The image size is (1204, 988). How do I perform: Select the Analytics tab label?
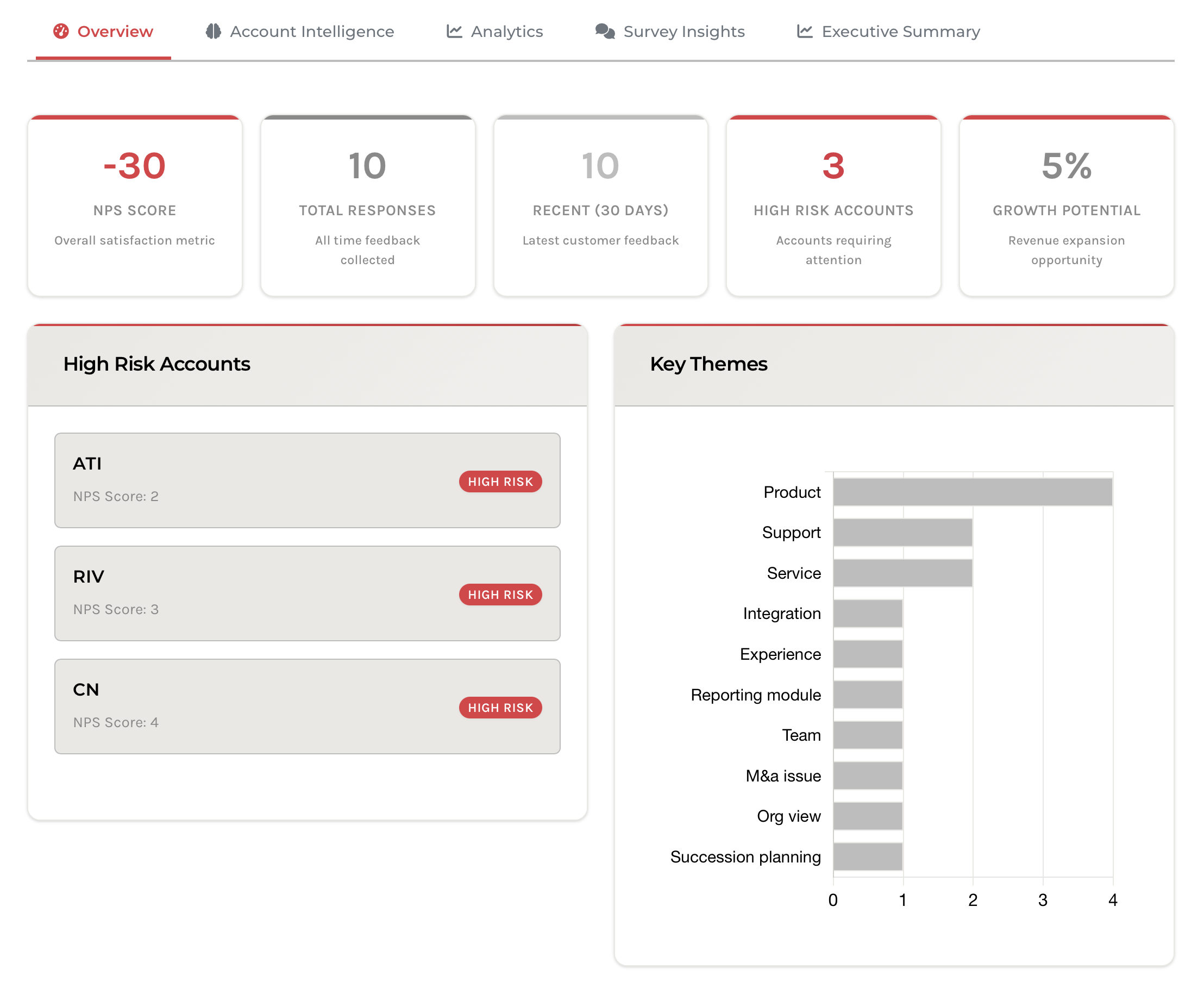point(506,32)
